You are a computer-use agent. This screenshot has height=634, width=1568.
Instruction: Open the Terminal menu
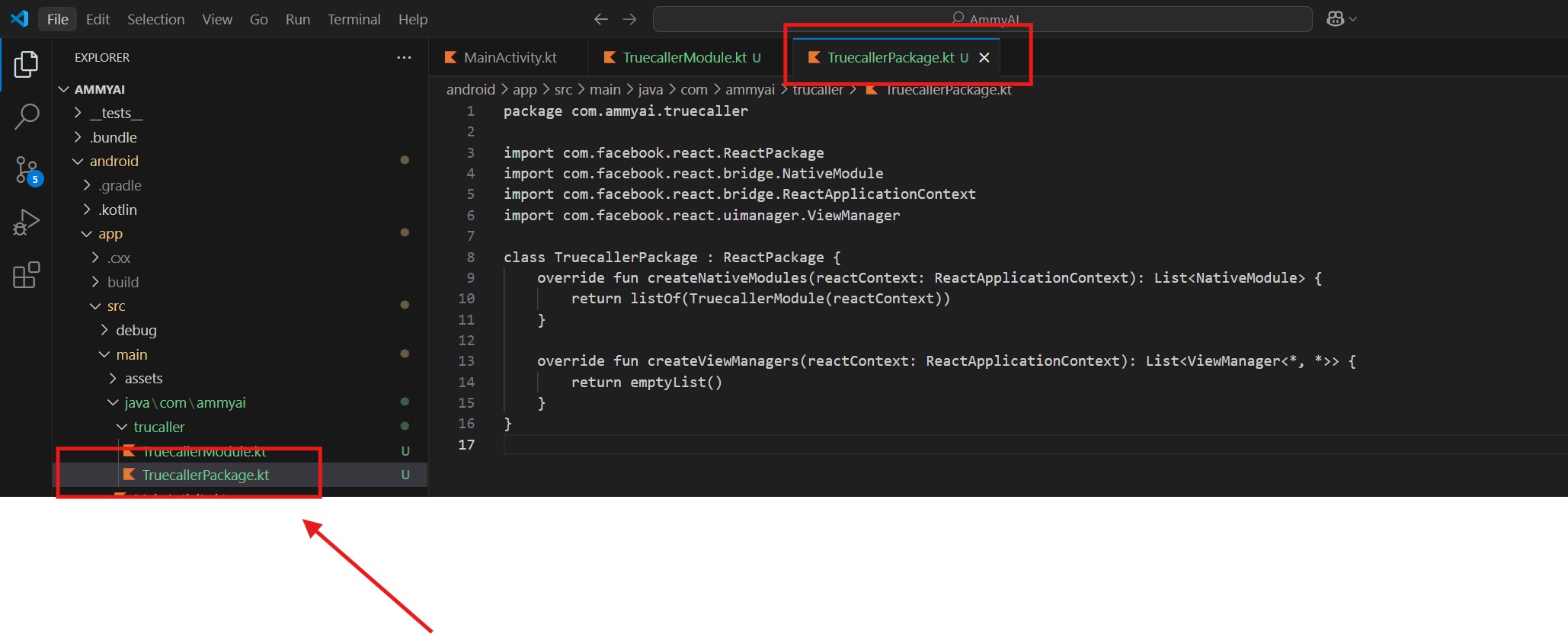tap(354, 19)
